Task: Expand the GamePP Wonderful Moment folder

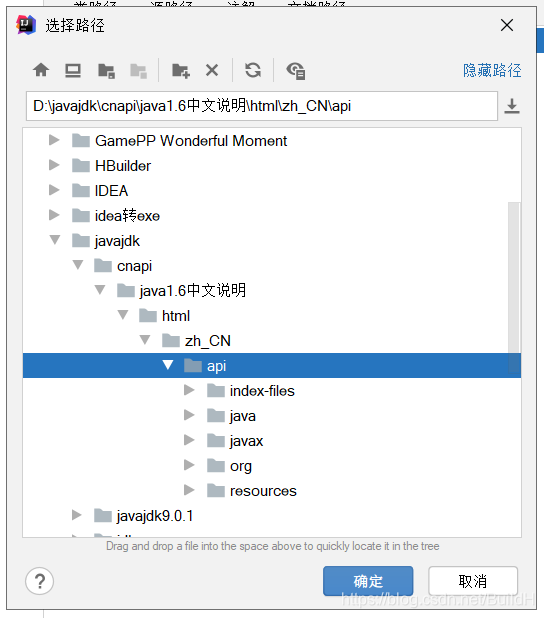Action: [54, 140]
